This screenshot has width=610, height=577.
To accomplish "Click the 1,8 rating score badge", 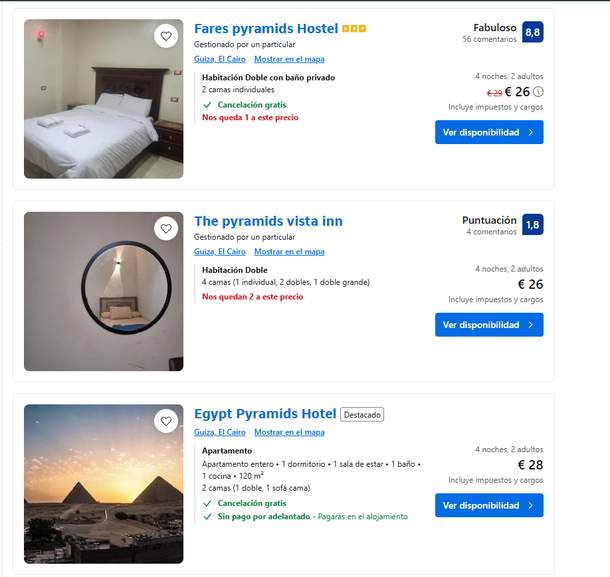I will click(533, 224).
